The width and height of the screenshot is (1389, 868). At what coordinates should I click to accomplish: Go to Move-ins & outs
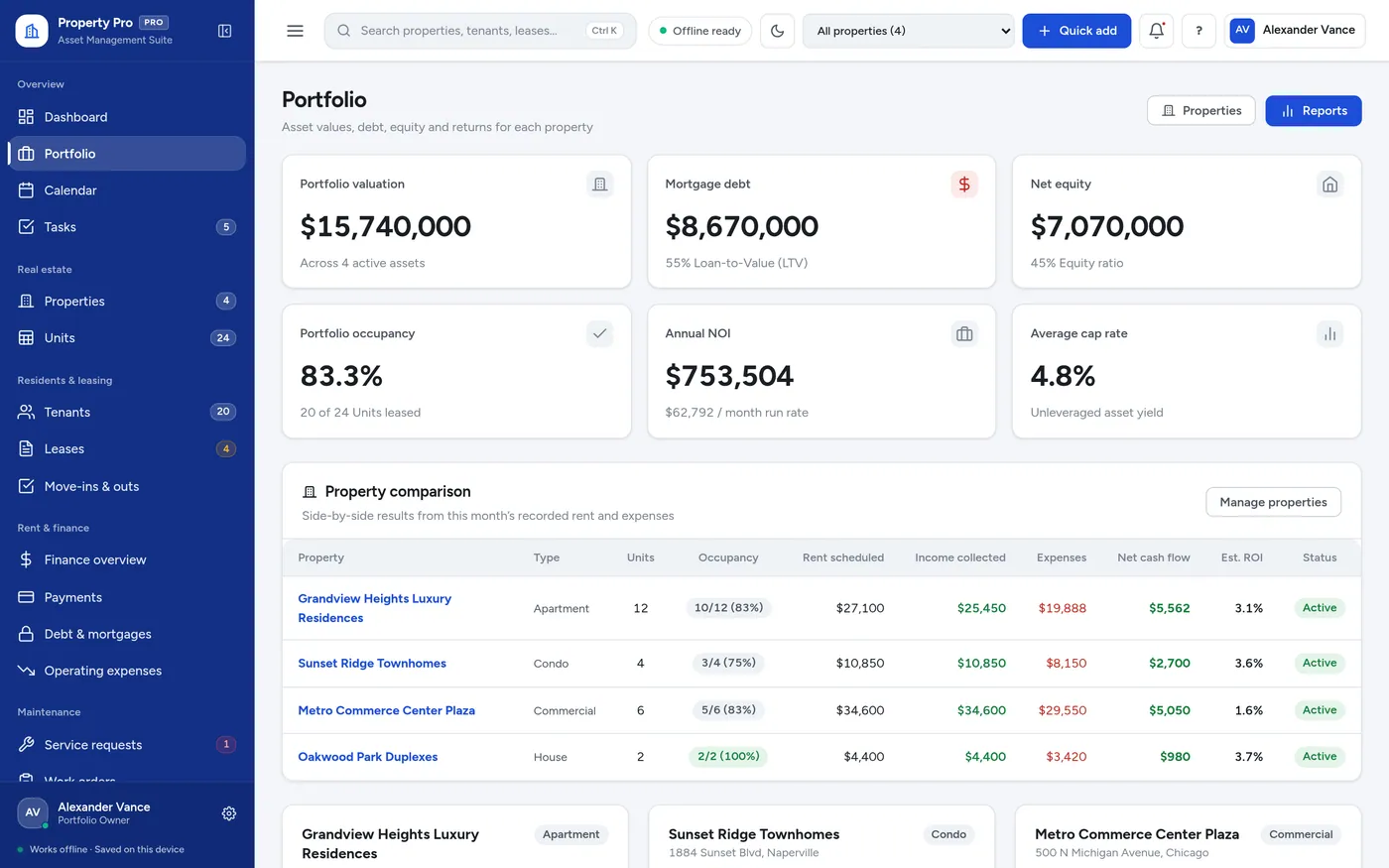(127, 486)
